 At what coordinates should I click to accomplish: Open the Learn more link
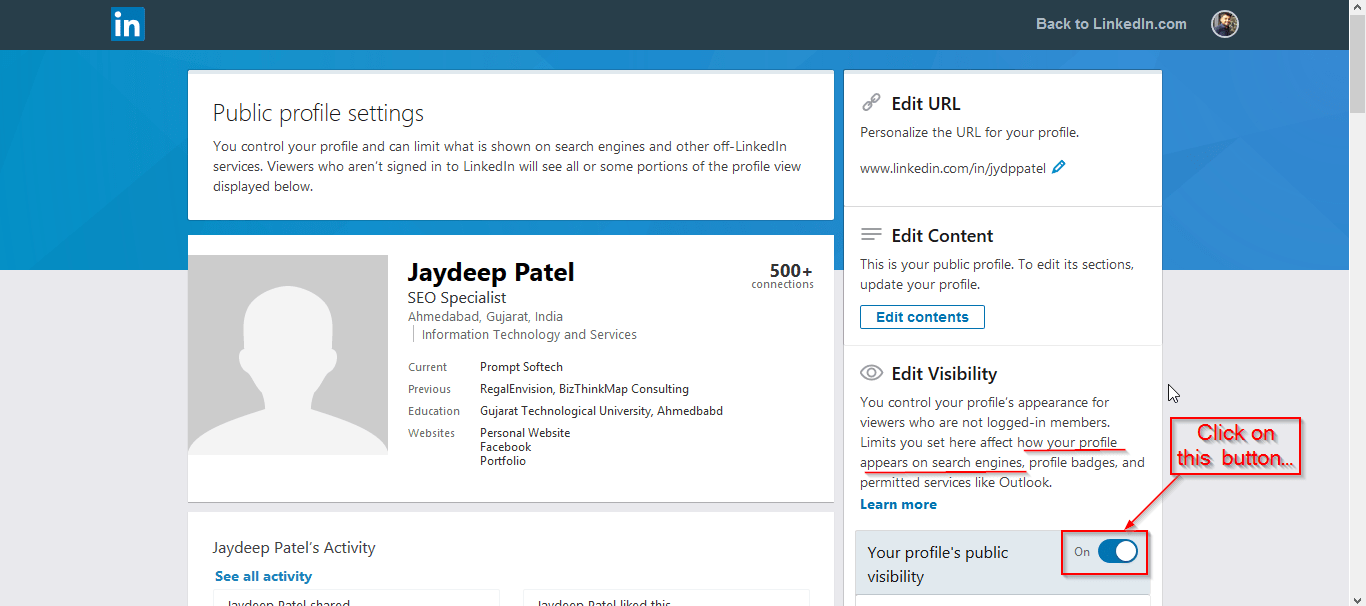(x=898, y=504)
